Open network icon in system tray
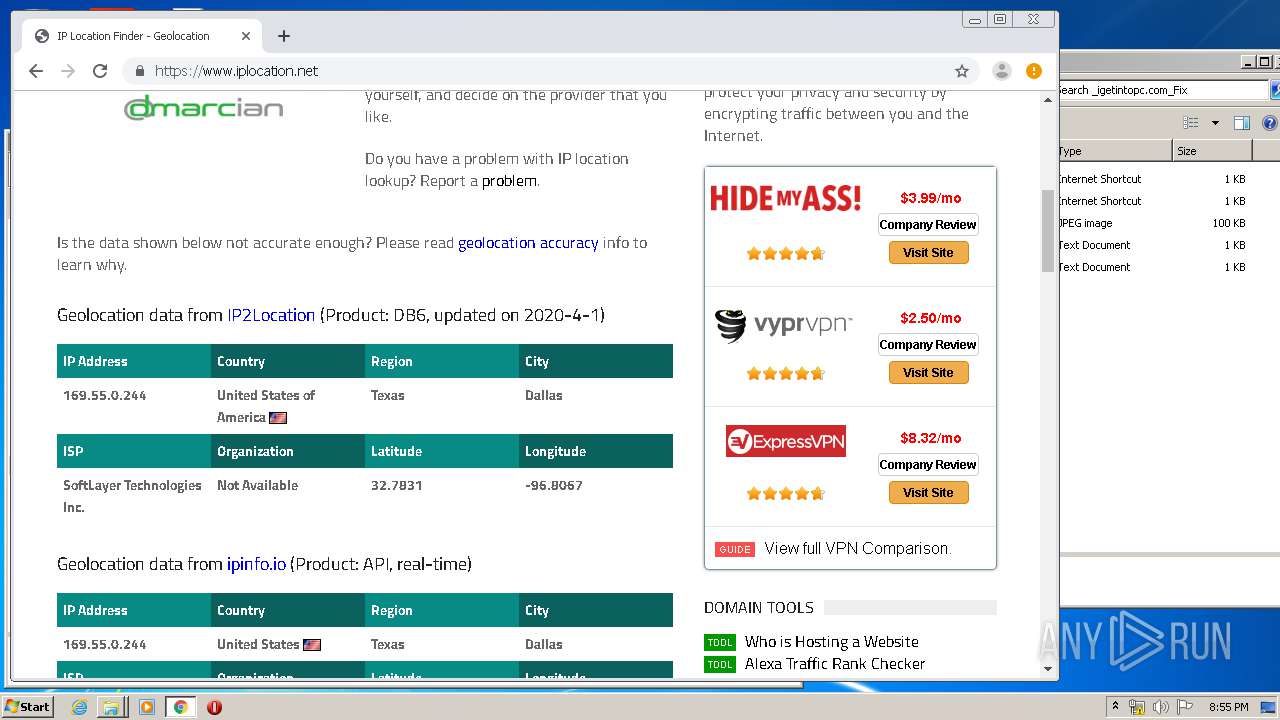The image size is (1280, 720). point(1137,707)
